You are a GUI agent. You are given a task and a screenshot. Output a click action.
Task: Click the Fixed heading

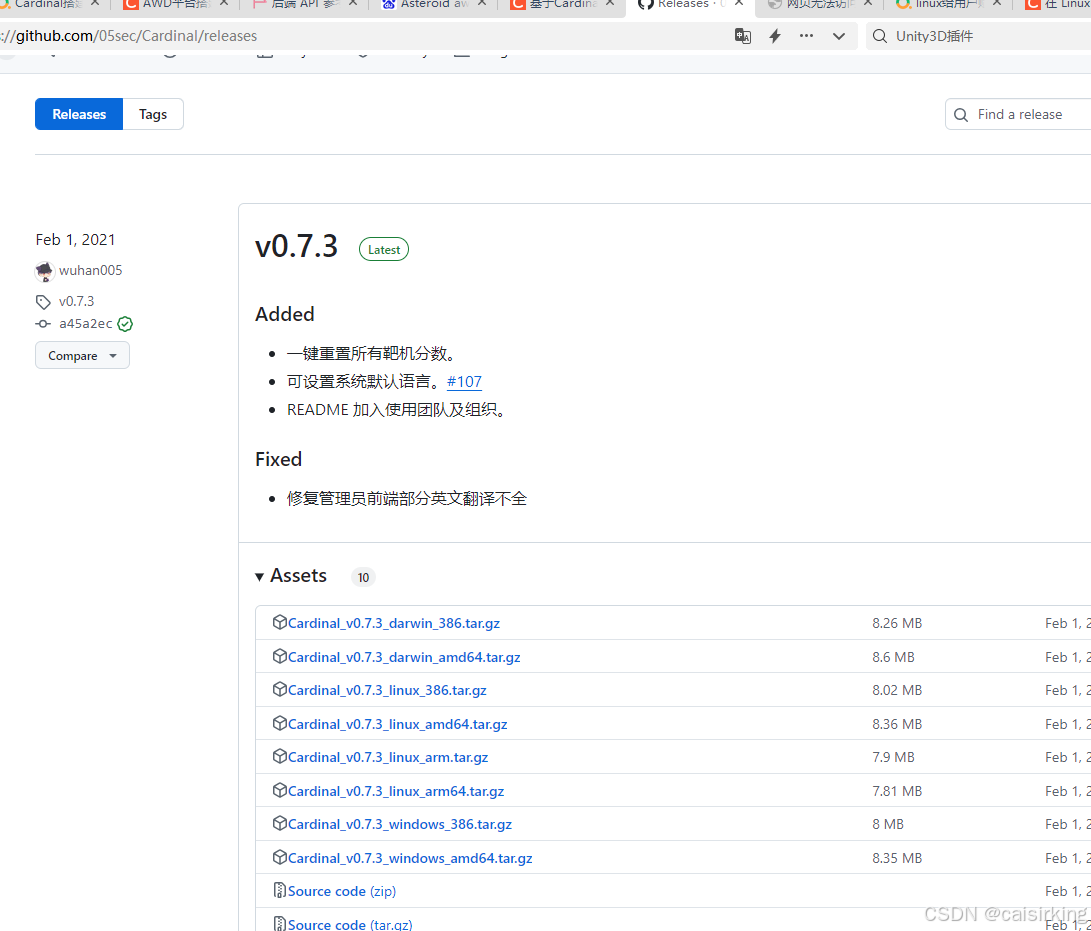(x=278, y=459)
